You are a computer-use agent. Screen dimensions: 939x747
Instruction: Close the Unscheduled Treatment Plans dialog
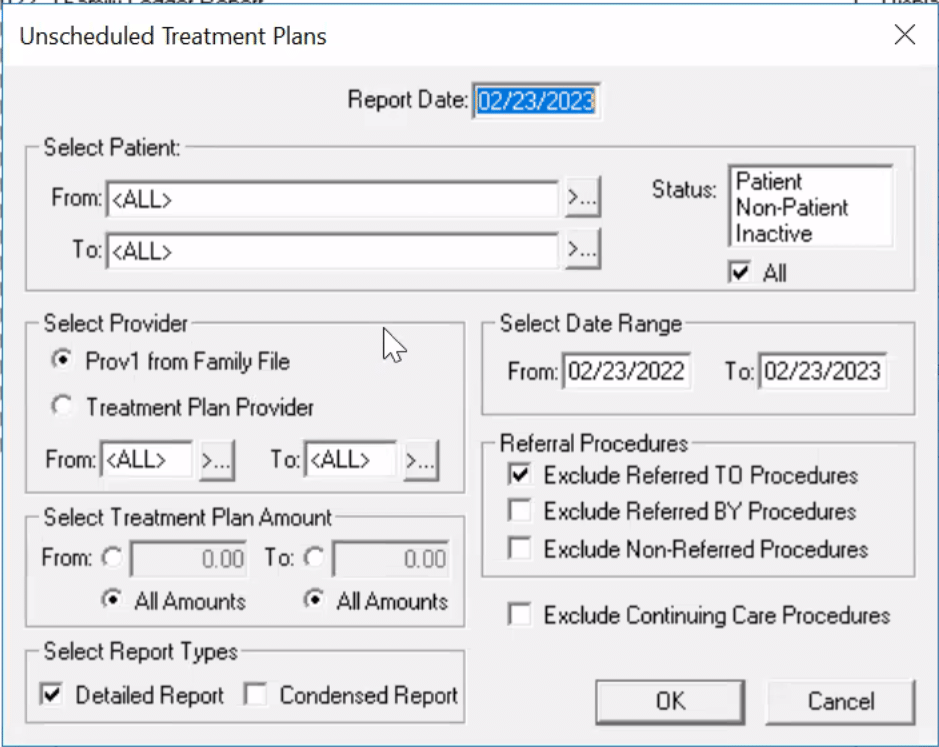tap(904, 35)
